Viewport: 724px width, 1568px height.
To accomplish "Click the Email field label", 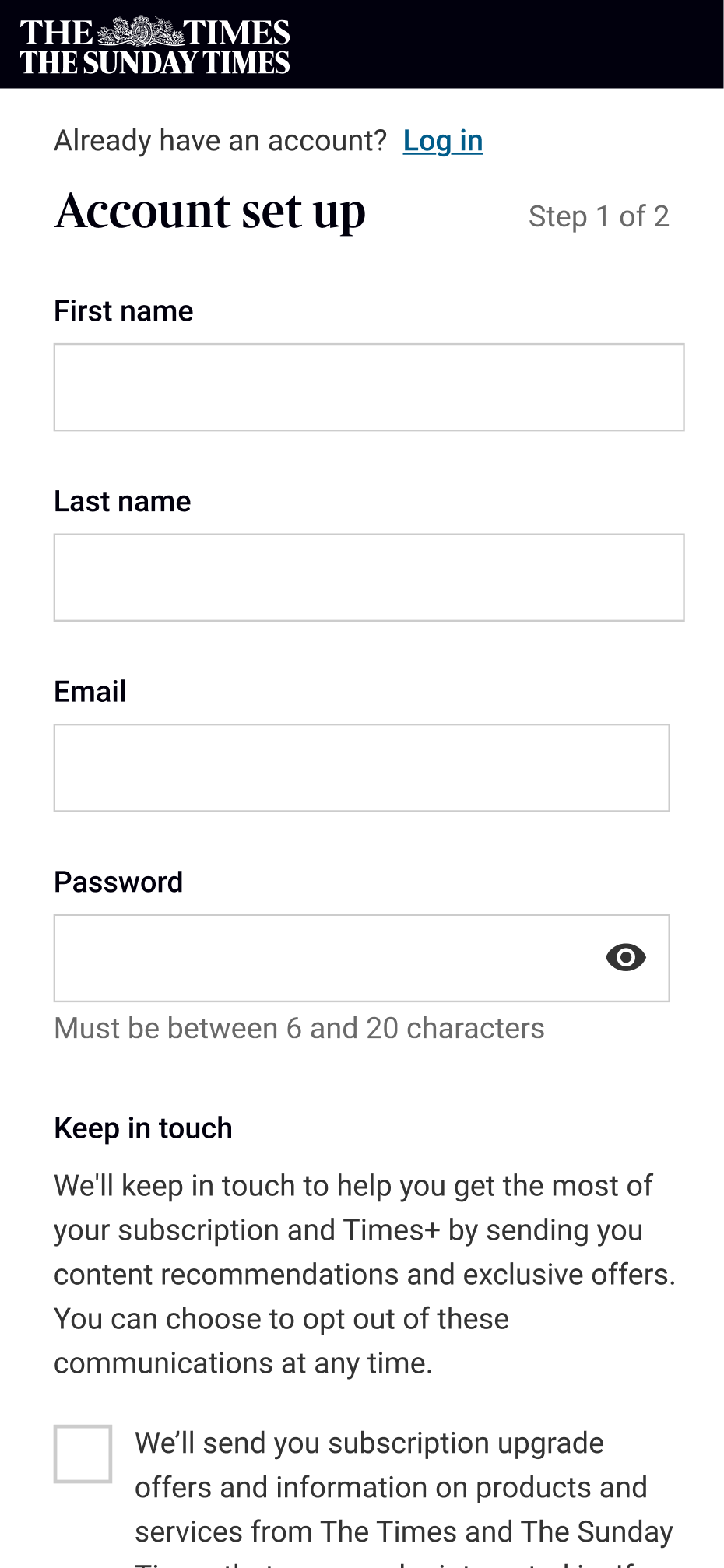I will point(90,692).
